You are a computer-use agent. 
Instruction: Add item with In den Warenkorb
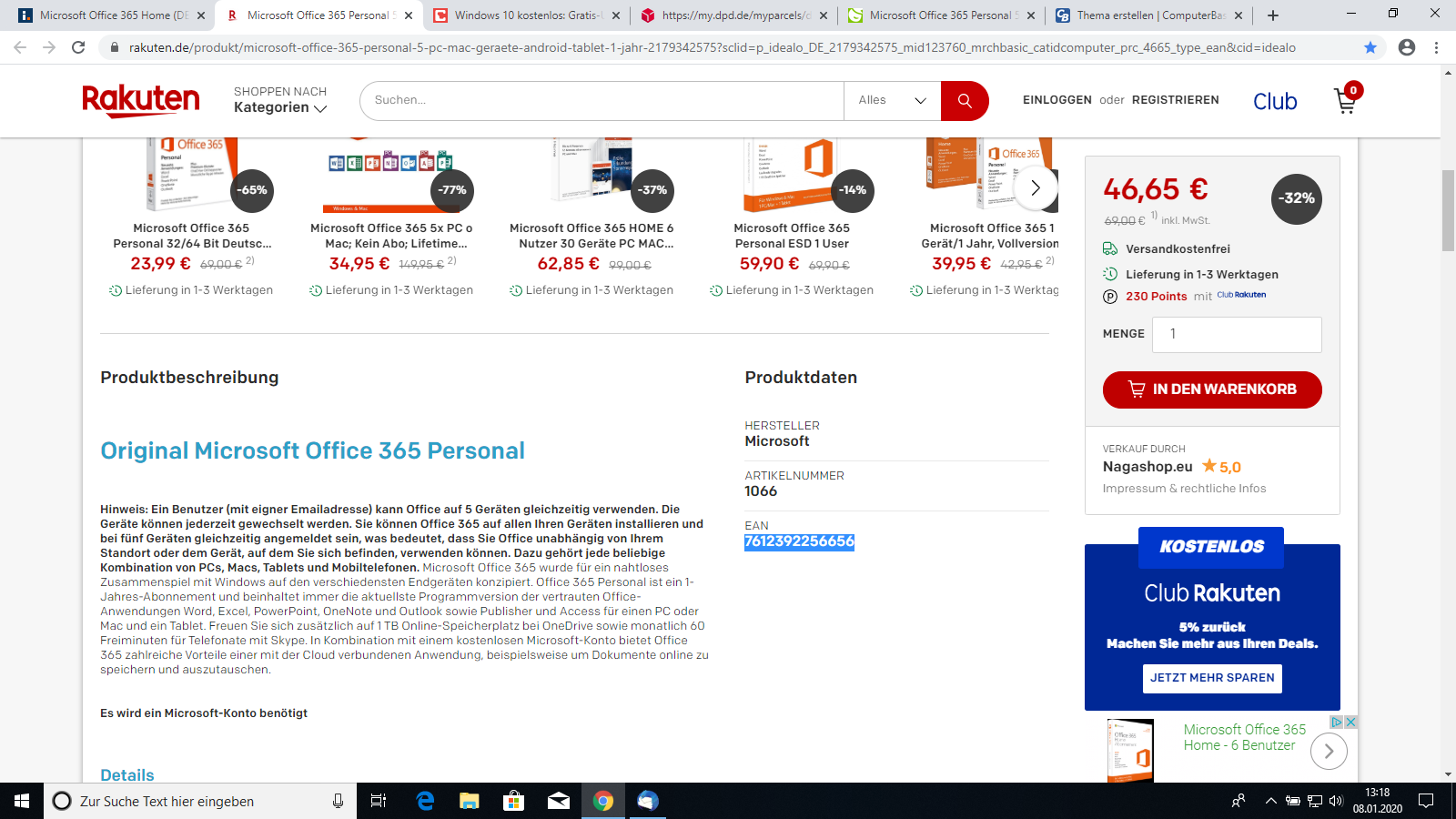[1212, 389]
